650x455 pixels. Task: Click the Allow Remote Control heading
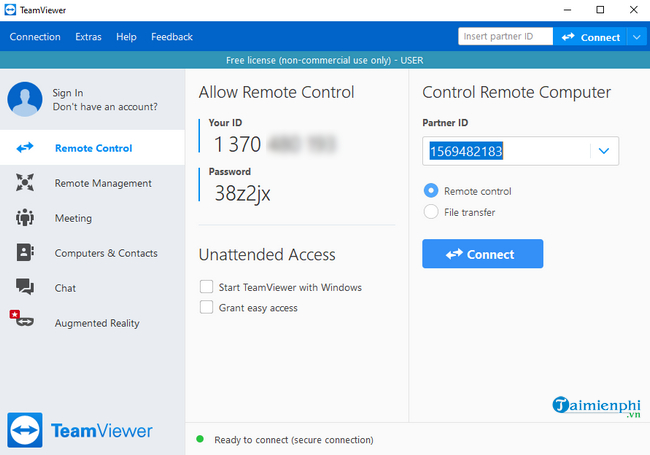coord(276,92)
